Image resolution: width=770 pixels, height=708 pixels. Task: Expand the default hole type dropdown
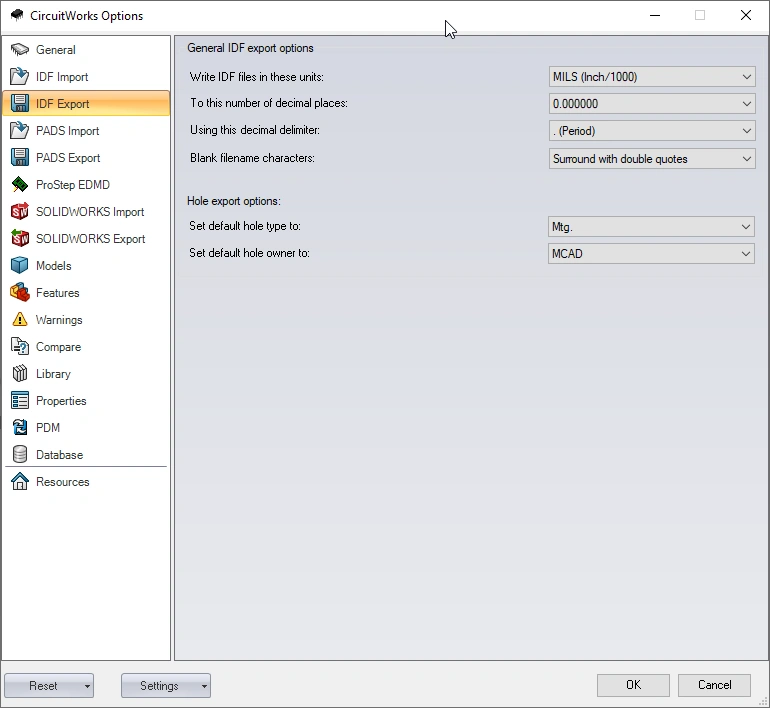(x=652, y=227)
